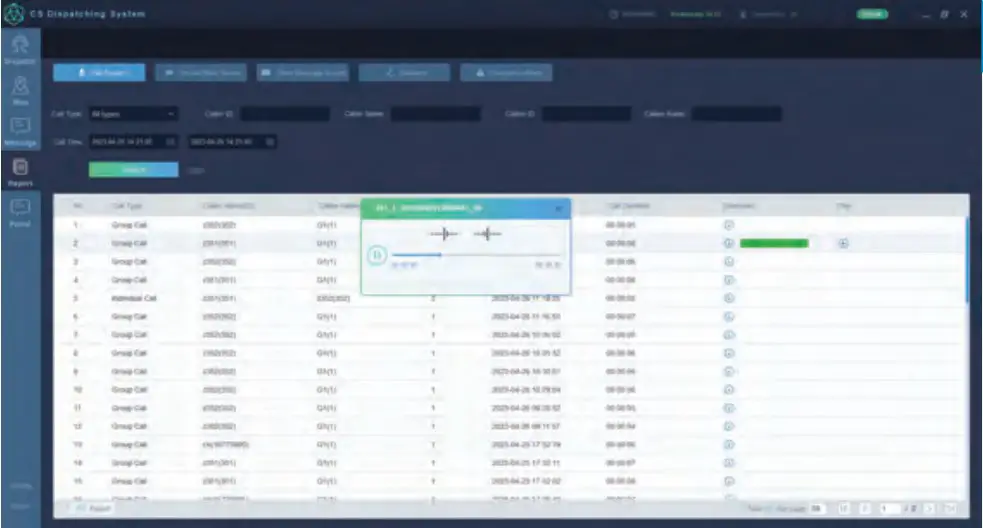This screenshot has height=528, width=983.
Task: Open the calendar for Call Time end date
Action: (270, 142)
